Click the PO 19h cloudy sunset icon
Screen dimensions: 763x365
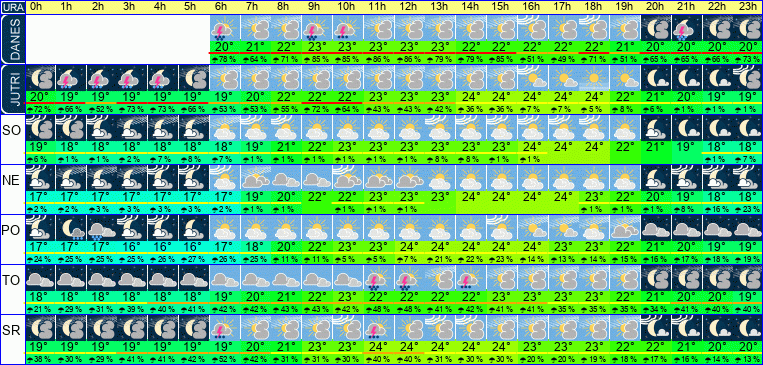626,228
